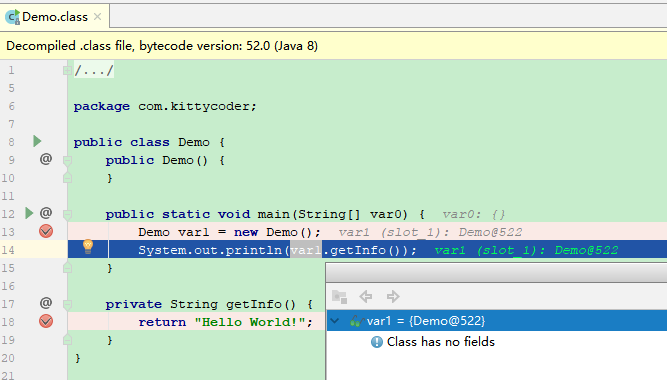Click the object icon beside var1
667x380 pixels.
click(356, 321)
